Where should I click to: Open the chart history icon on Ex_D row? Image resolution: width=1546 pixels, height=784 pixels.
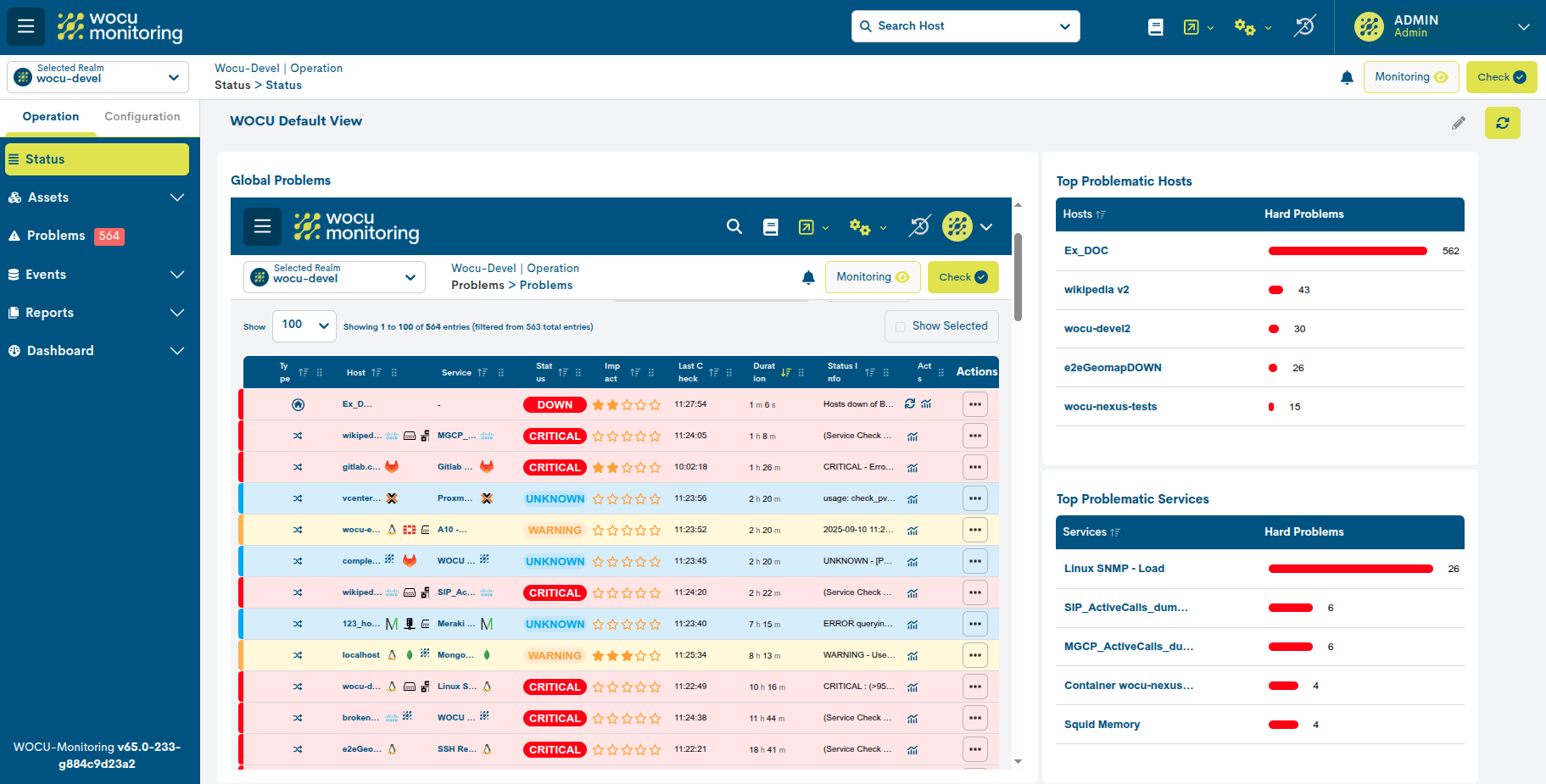pyautogui.click(x=926, y=404)
